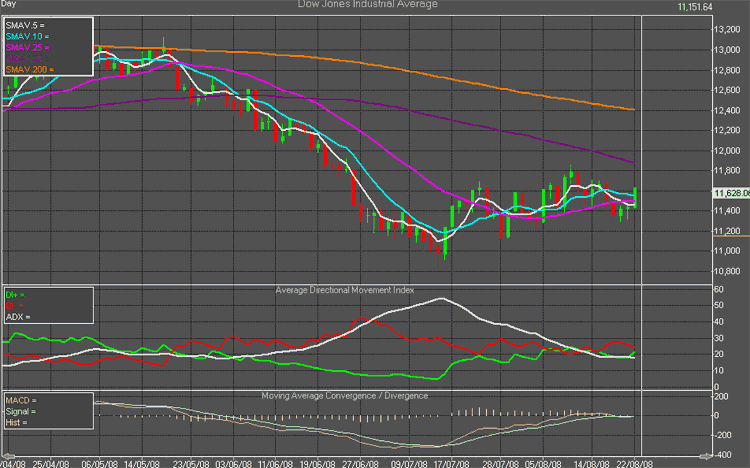Click the 'Dow Jones Industrial Average' chart title
This screenshot has height=468, width=750.
click(367, 4)
